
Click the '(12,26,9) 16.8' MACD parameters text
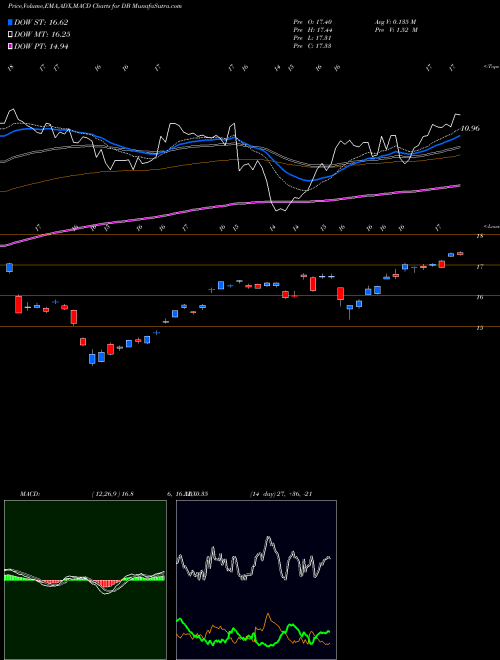coord(112,494)
